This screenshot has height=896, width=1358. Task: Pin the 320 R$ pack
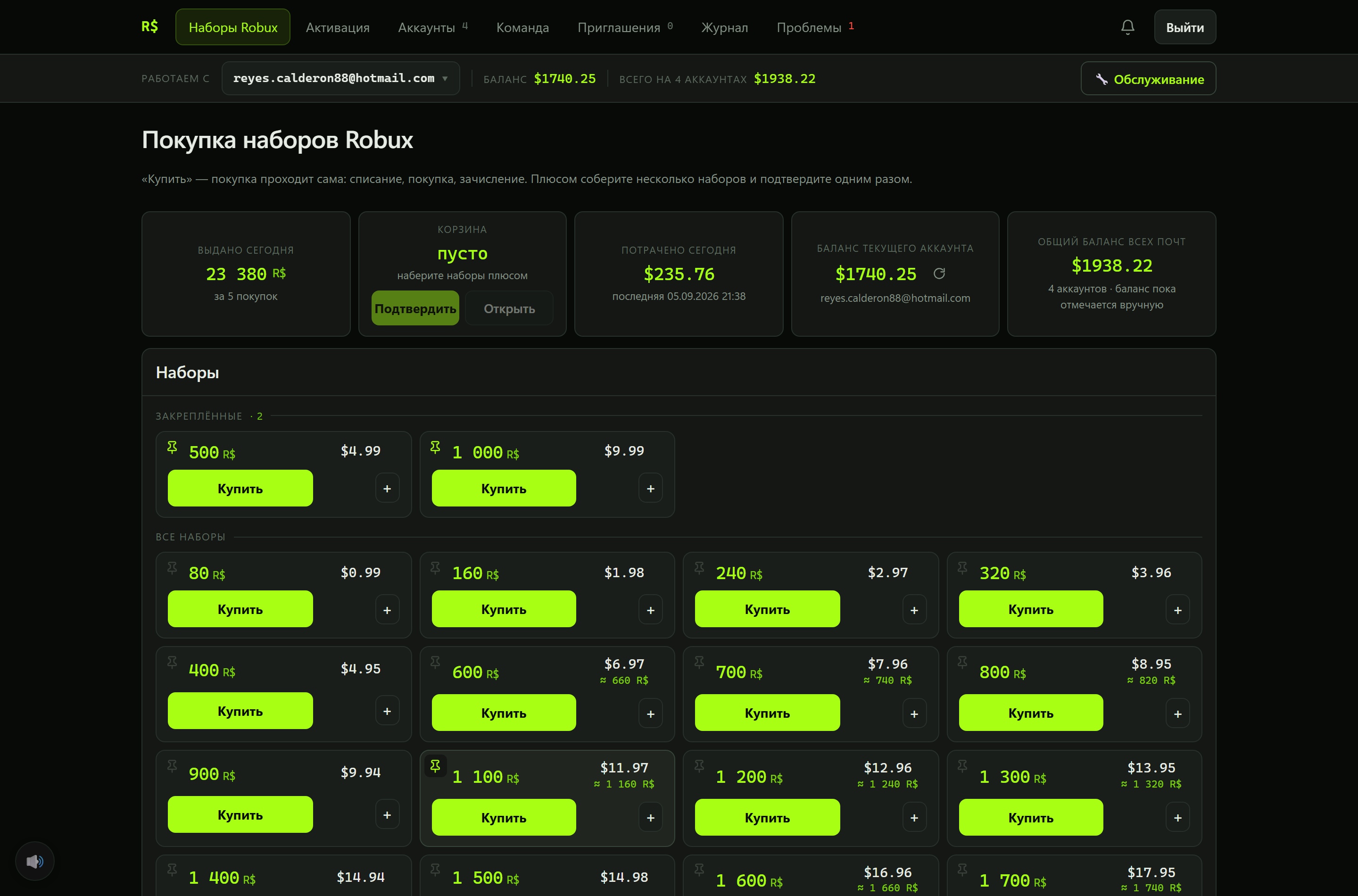point(963,569)
